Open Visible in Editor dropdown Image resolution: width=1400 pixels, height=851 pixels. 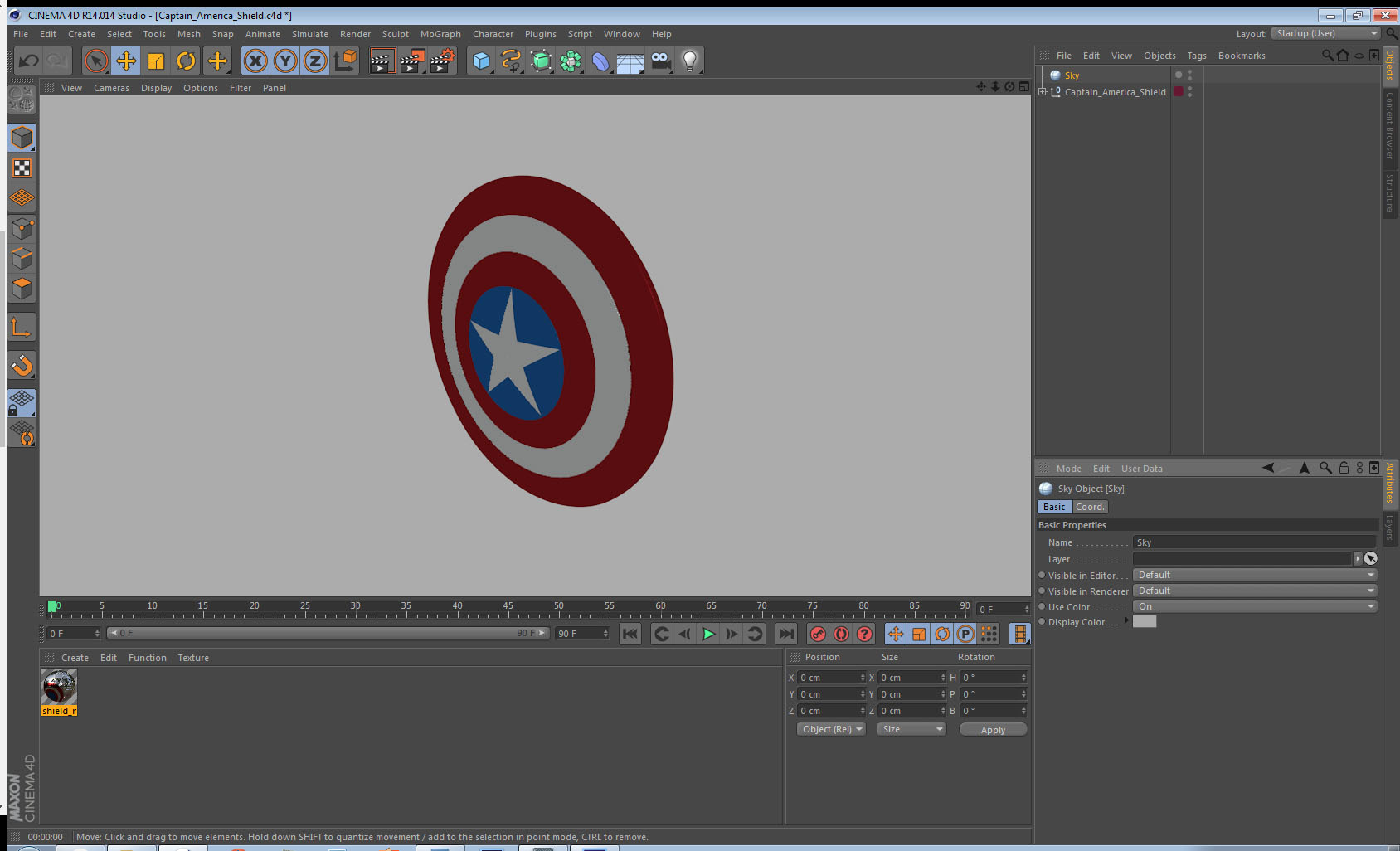[1255, 575]
